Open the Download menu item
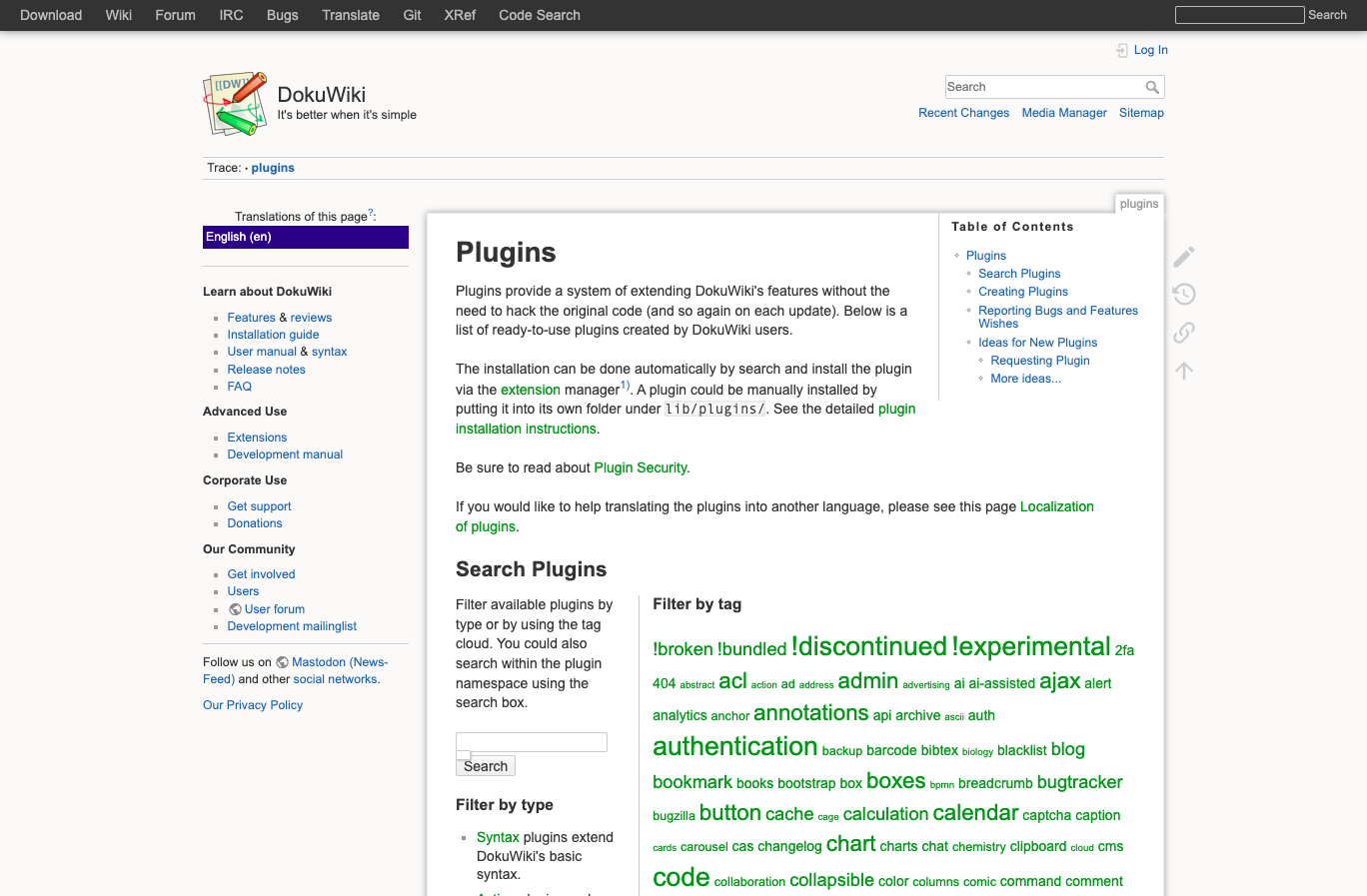This screenshot has width=1367, height=896. point(51,15)
